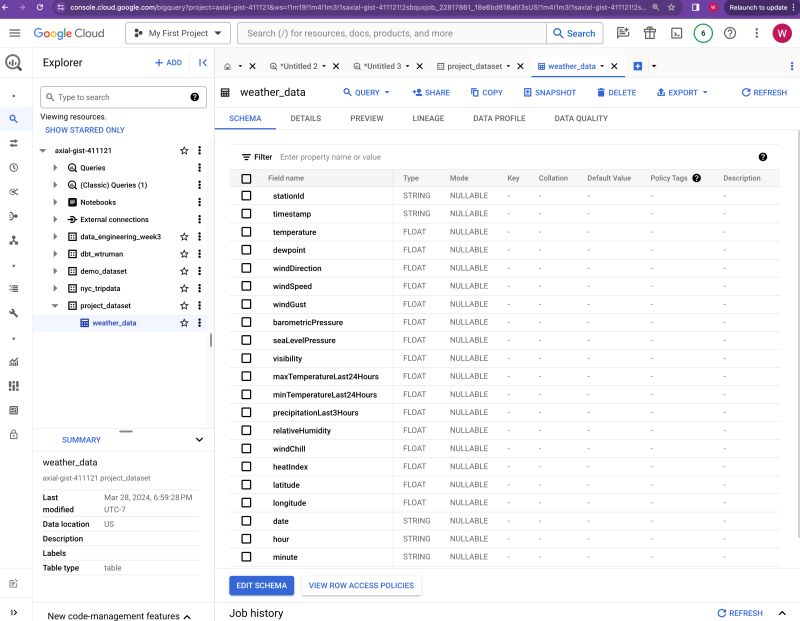This screenshot has height=621, width=800.
Task: Collapse the axial-gist-411121 project node
Action: [x=43, y=151]
